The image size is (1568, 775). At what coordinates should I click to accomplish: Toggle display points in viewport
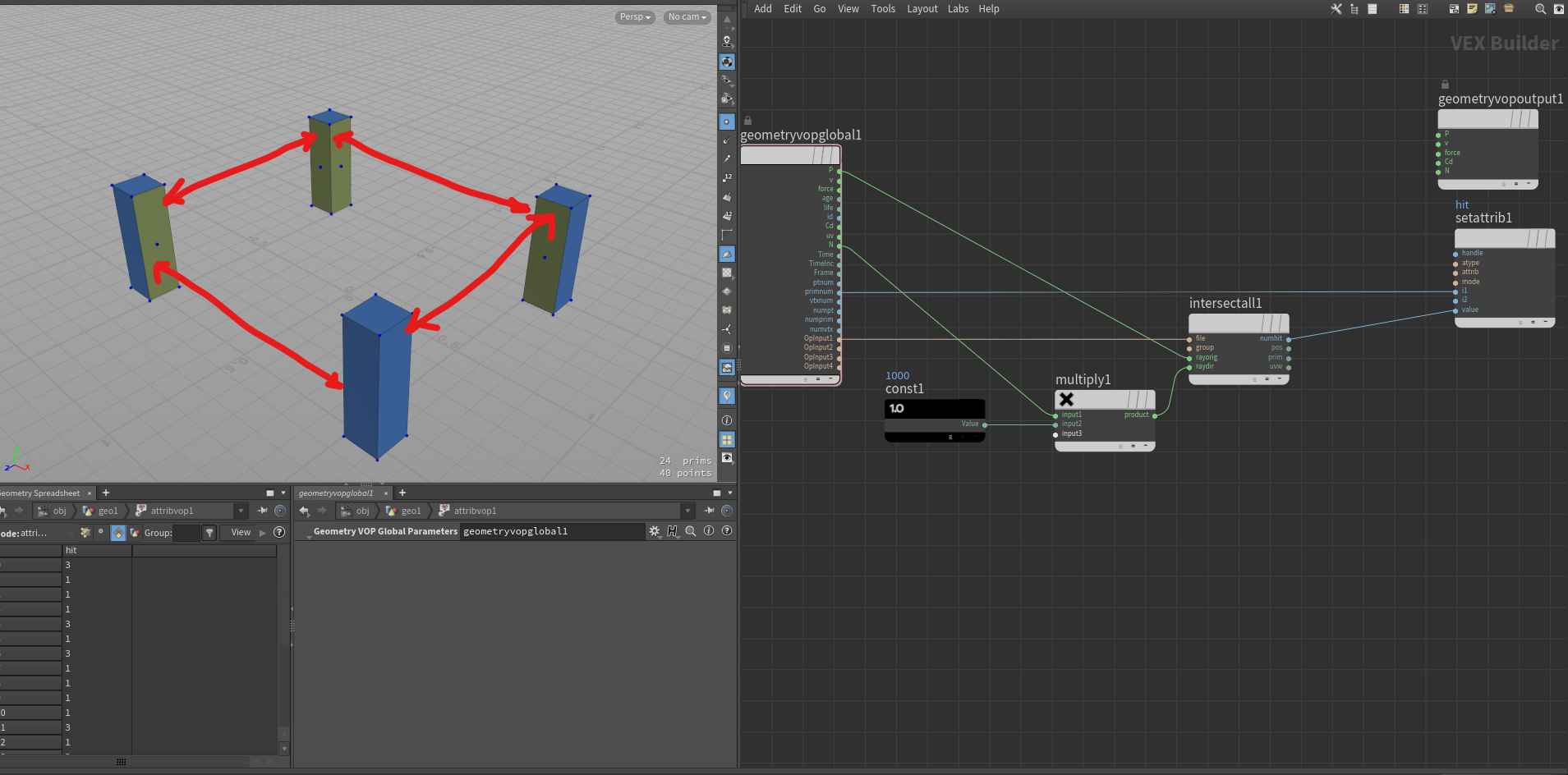click(x=727, y=122)
